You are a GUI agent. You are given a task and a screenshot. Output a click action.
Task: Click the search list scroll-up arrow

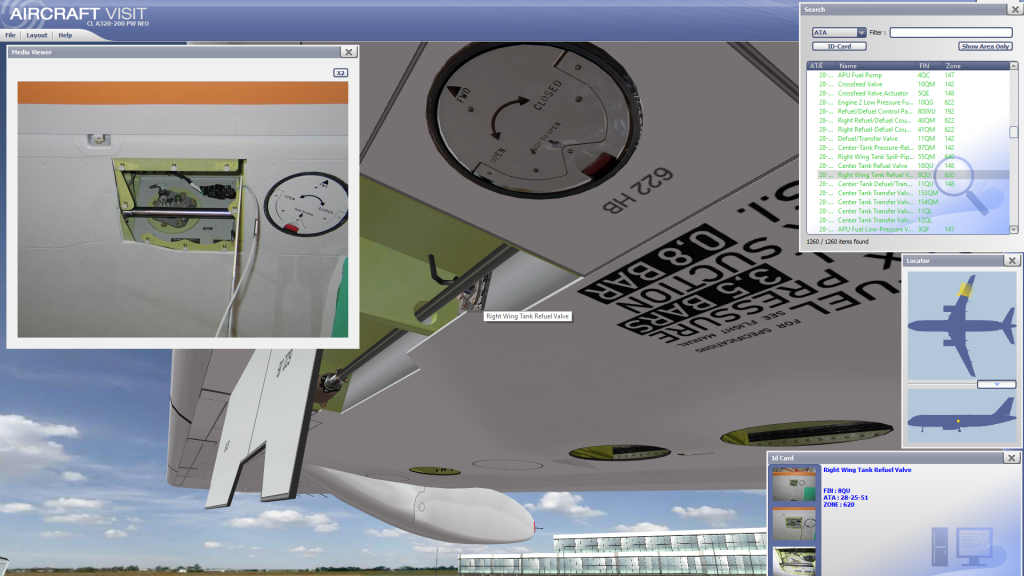pyautogui.click(x=1014, y=66)
